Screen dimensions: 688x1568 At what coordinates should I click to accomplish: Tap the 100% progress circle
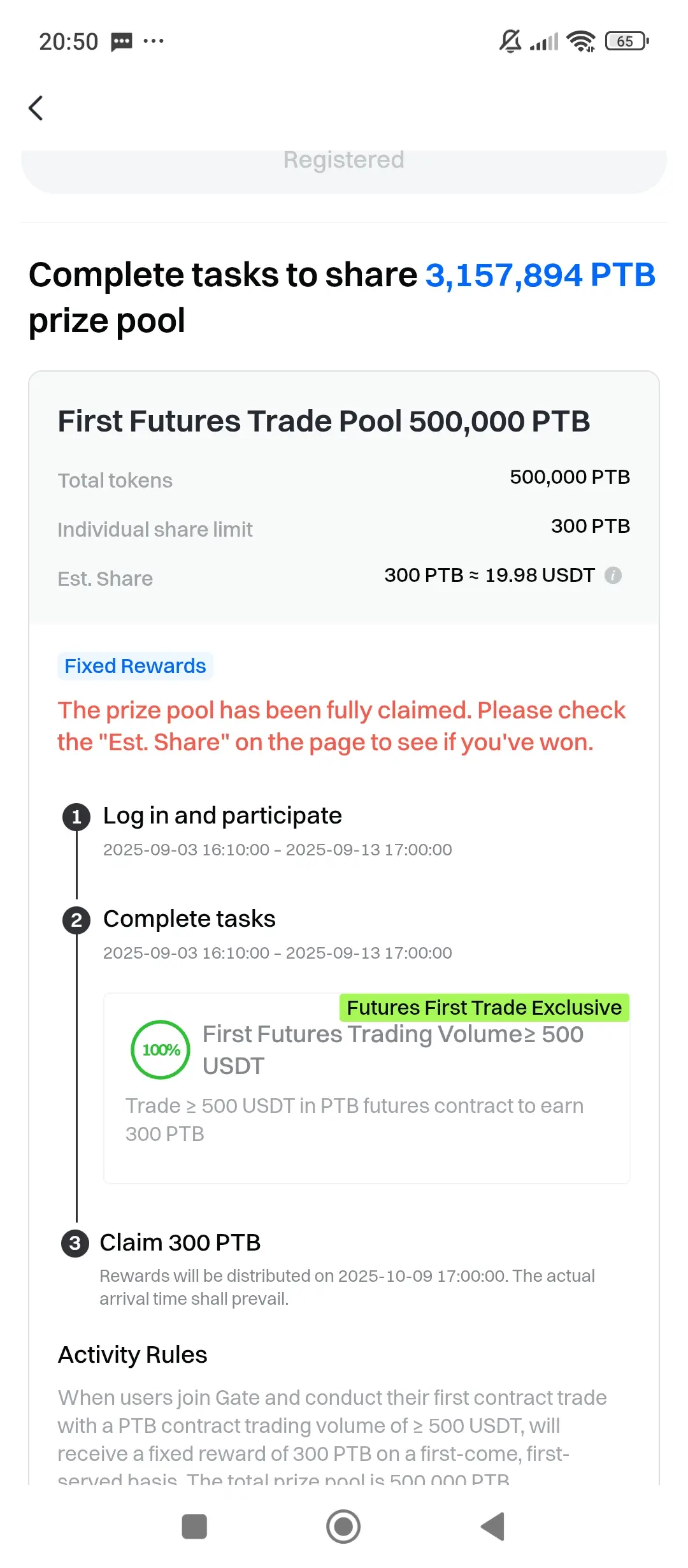pyautogui.click(x=161, y=1049)
